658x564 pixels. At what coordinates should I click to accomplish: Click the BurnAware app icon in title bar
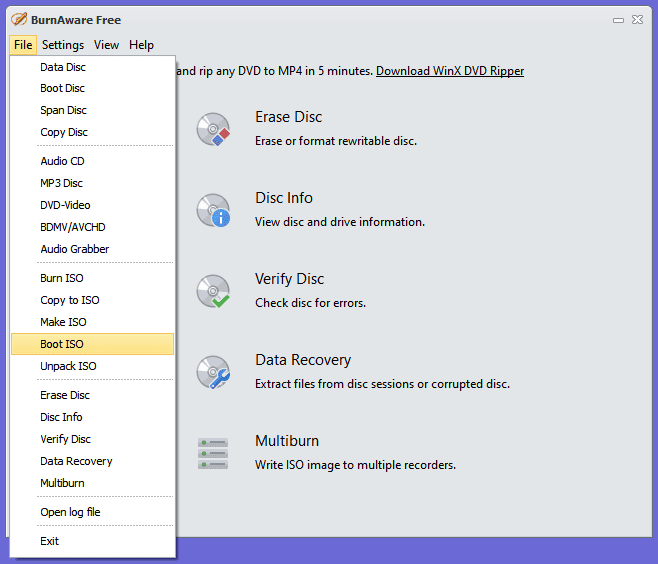tap(18, 19)
